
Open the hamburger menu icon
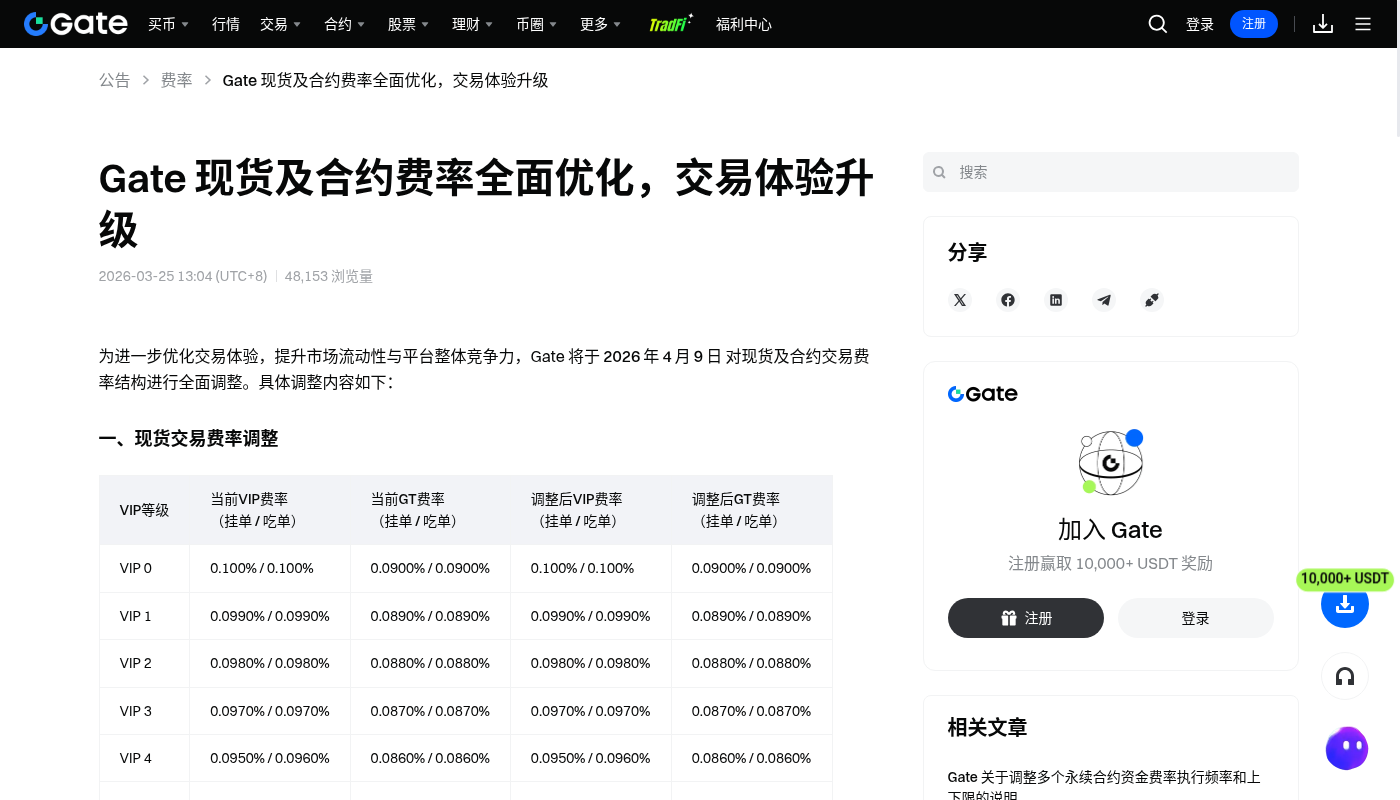1363,24
